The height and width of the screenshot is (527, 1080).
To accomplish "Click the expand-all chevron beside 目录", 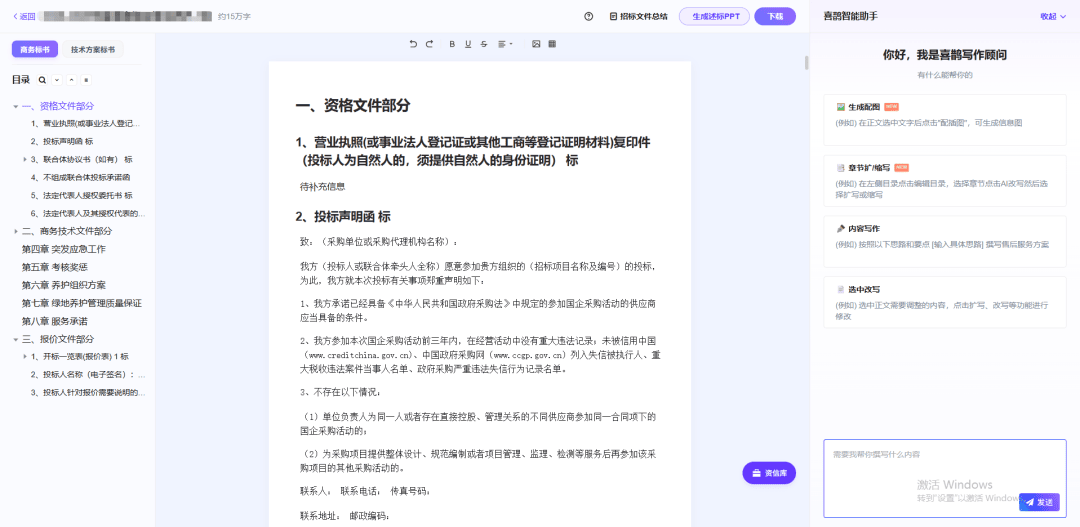I will tap(57, 80).
